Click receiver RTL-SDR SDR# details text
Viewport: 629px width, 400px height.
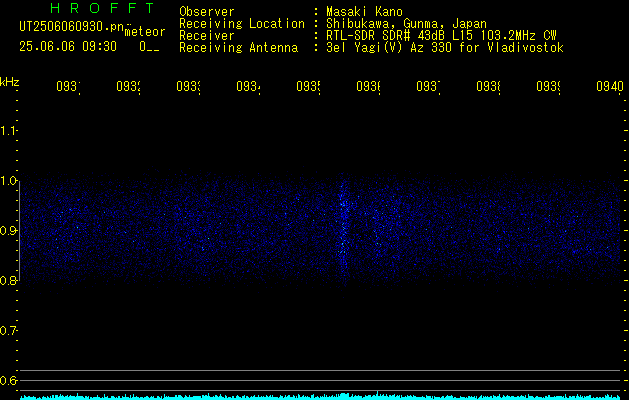(x=441, y=36)
